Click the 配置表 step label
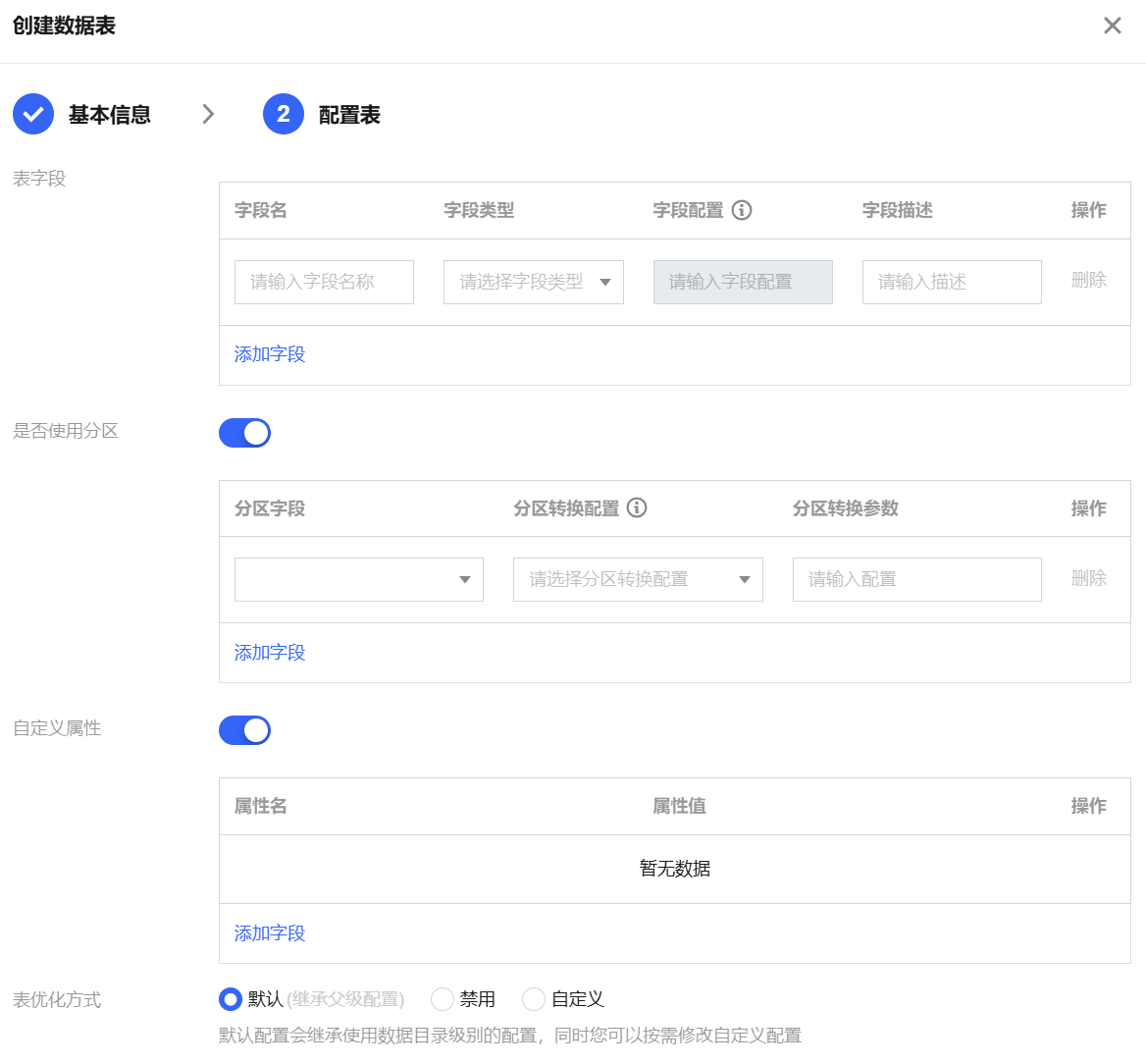 coord(349,115)
